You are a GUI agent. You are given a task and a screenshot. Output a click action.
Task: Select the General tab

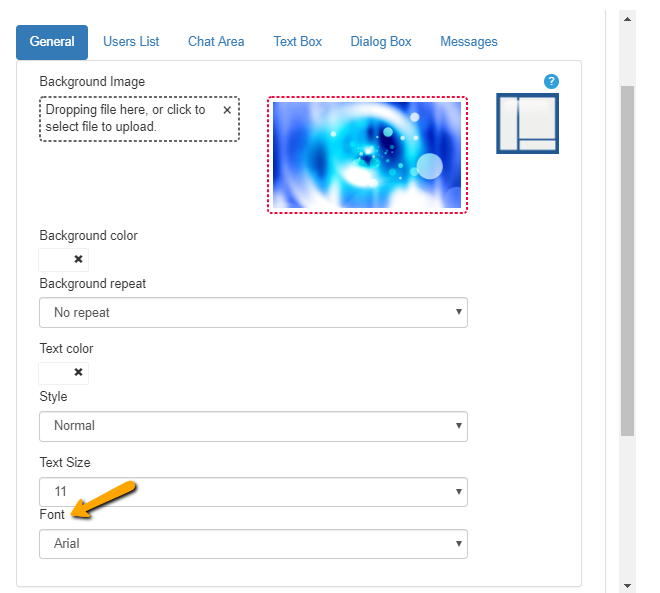pyautogui.click(x=52, y=42)
